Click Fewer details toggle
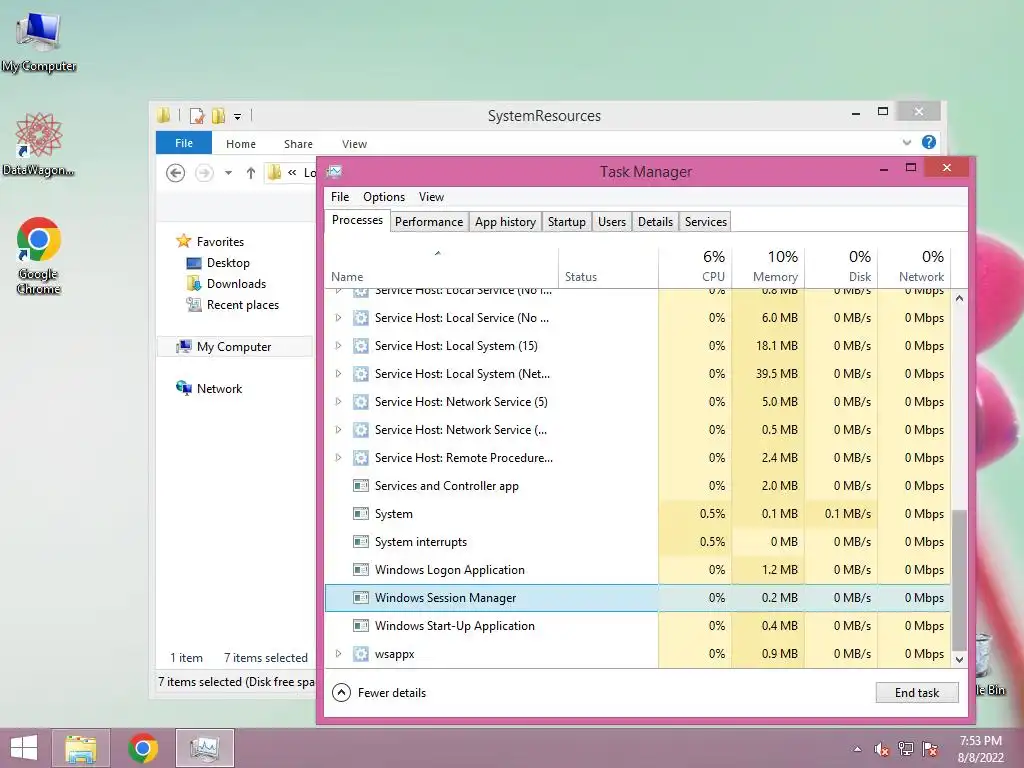This screenshot has height=768, width=1024. tap(379, 693)
